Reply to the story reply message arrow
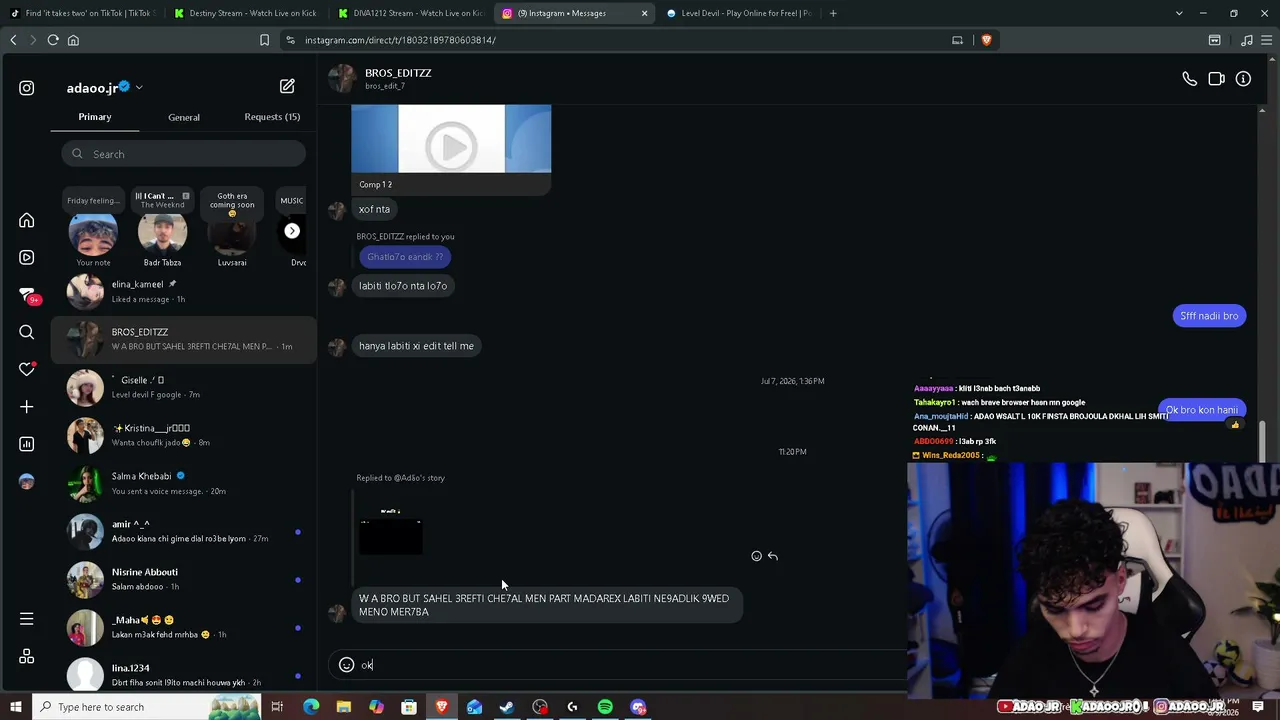The width and height of the screenshot is (1280, 720). (773, 556)
